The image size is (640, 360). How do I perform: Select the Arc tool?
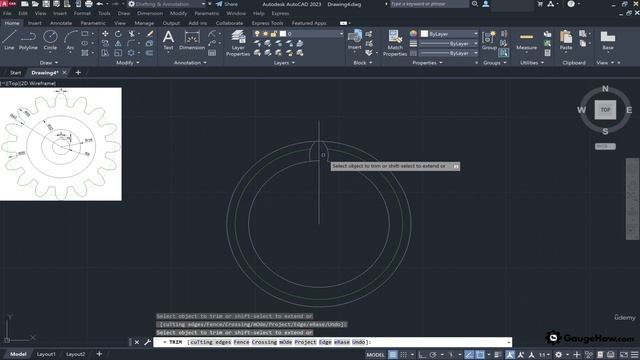tap(70, 40)
